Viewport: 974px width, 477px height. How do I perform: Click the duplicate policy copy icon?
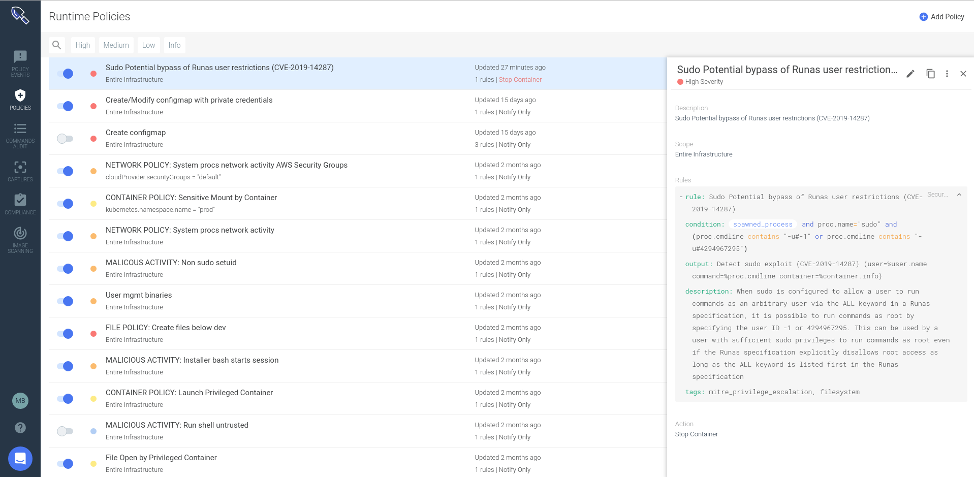pos(930,74)
